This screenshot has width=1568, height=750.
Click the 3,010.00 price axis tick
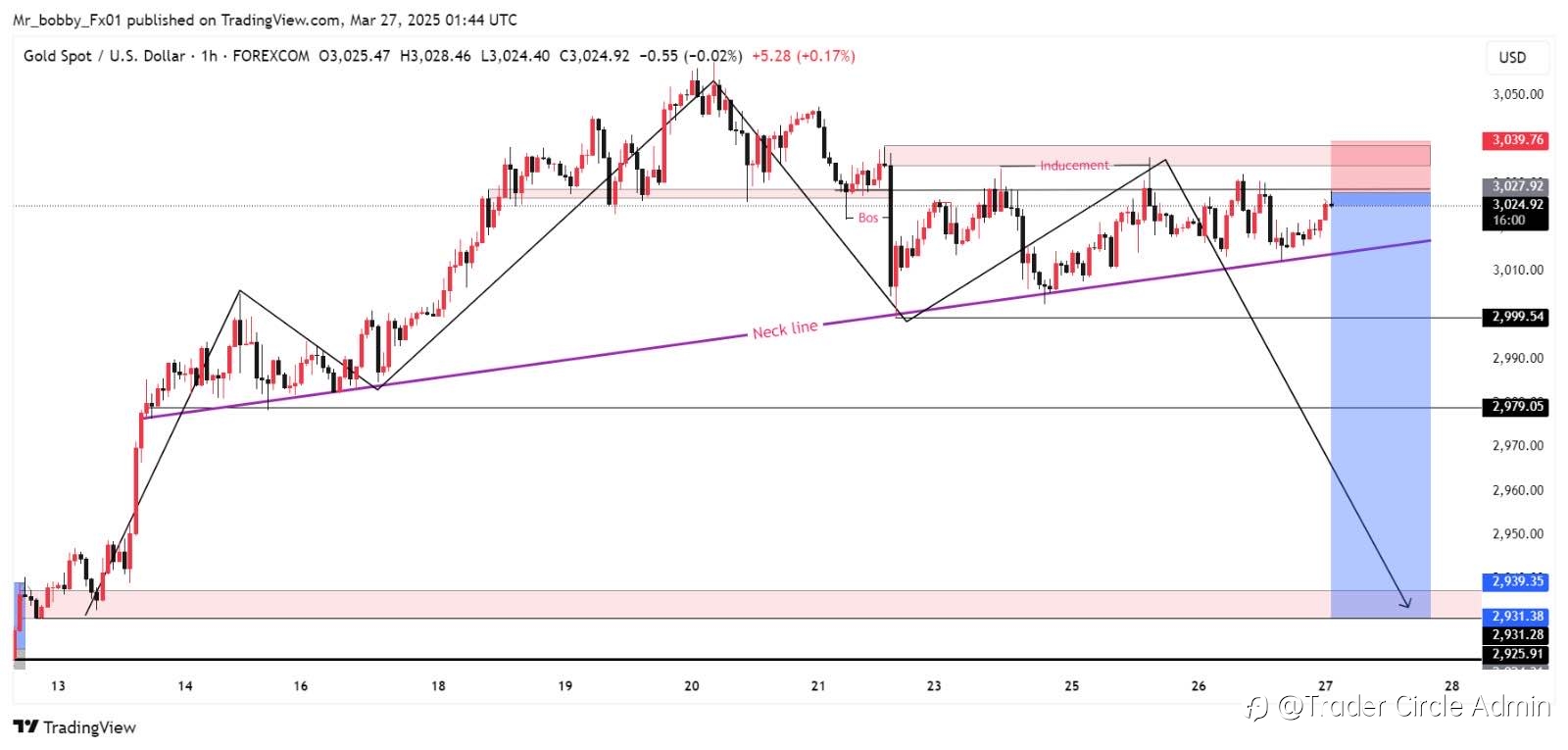pyautogui.click(x=1517, y=270)
